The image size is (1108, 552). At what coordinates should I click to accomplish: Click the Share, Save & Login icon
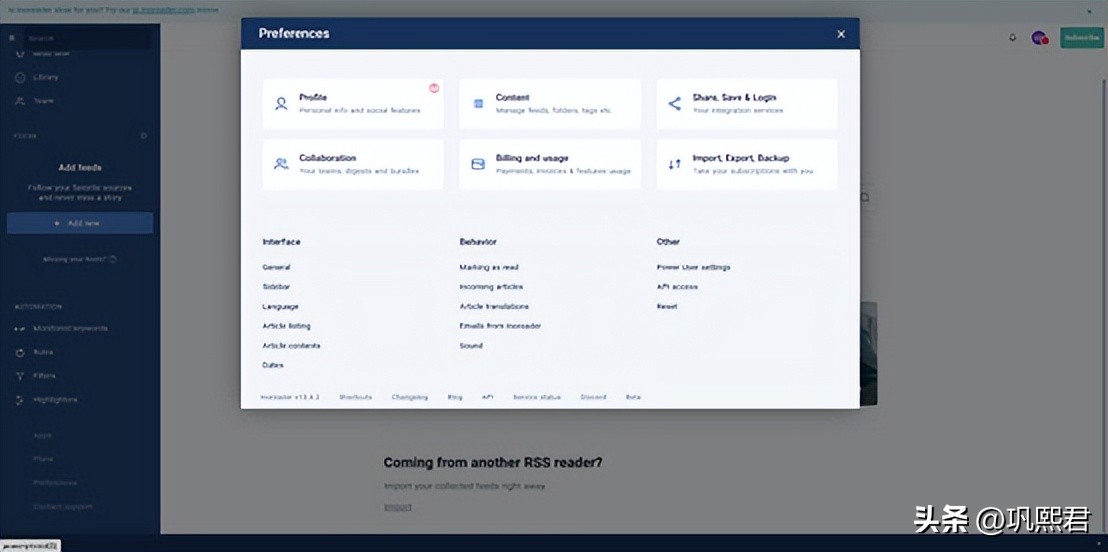pyautogui.click(x=675, y=104)
